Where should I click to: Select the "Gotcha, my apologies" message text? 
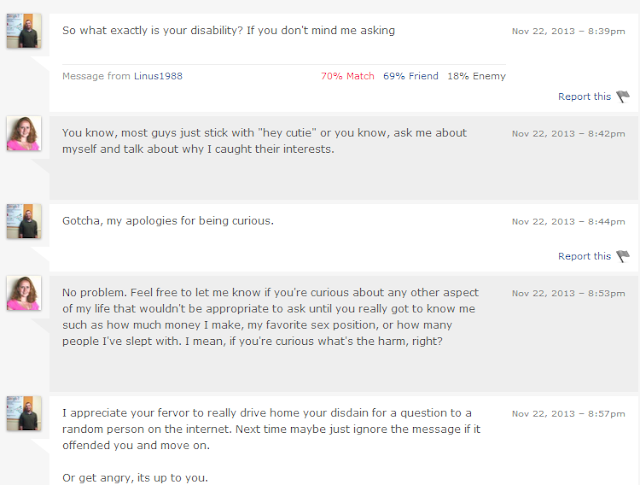coord(168,221)
